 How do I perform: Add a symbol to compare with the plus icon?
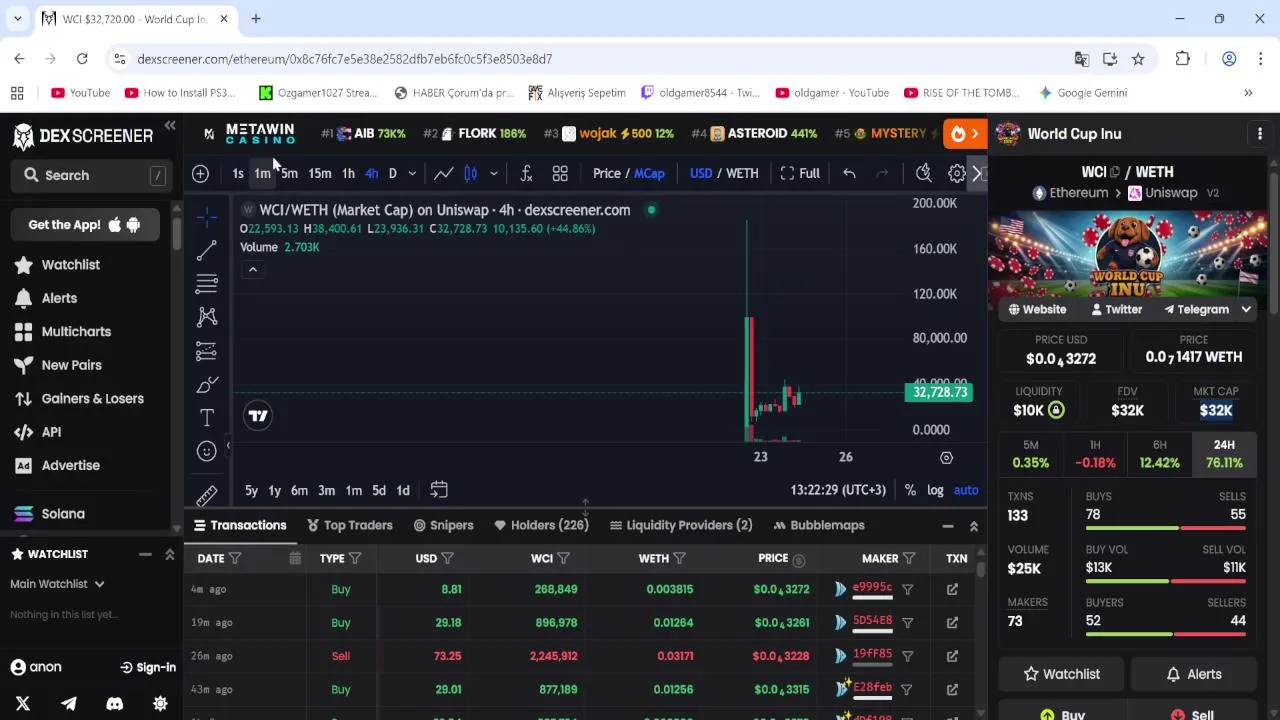pyautogui.click(x=200, y=174)
